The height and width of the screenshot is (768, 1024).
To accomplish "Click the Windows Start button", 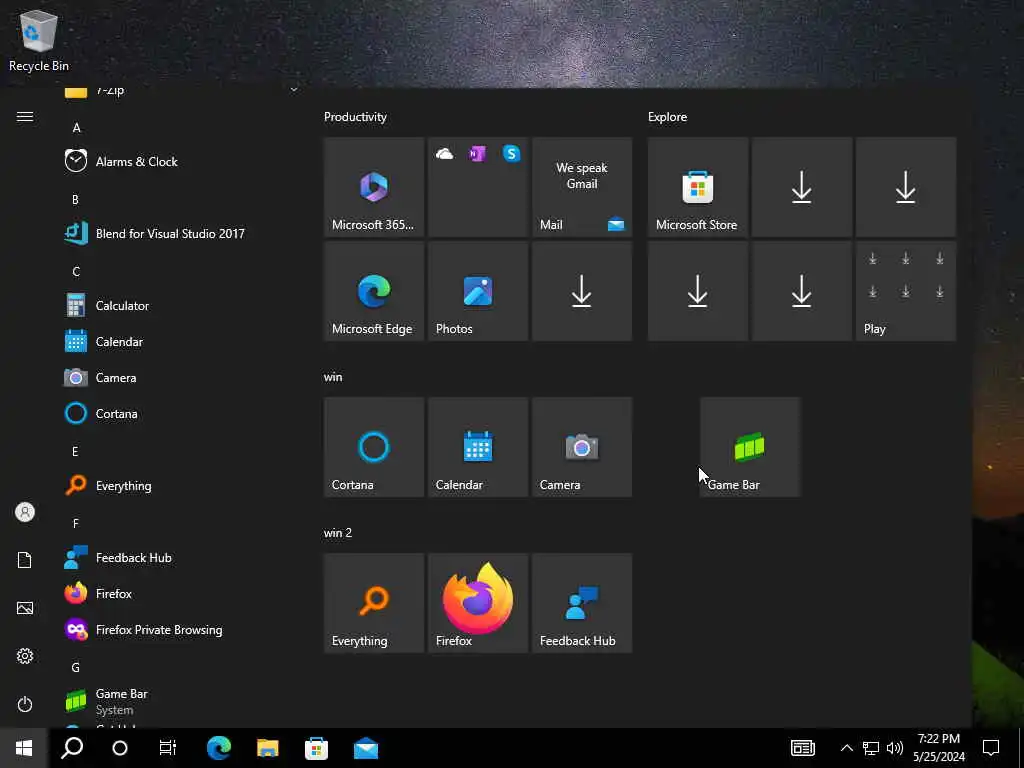I will (x=24, y=748).
